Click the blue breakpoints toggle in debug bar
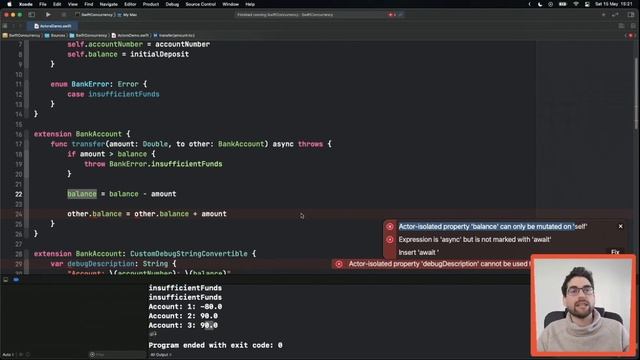The width and height of the screenshot is (640, 360). point(16,280)
